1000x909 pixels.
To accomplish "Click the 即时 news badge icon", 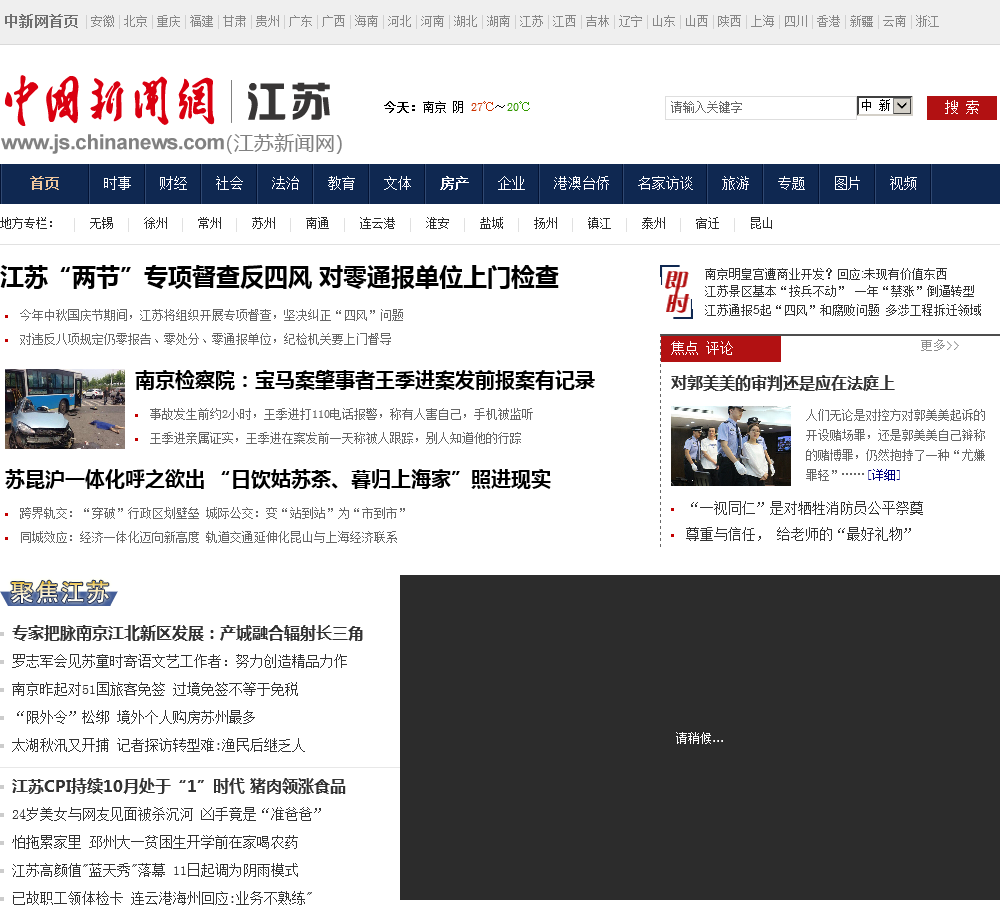I will [x=676, y=292].
